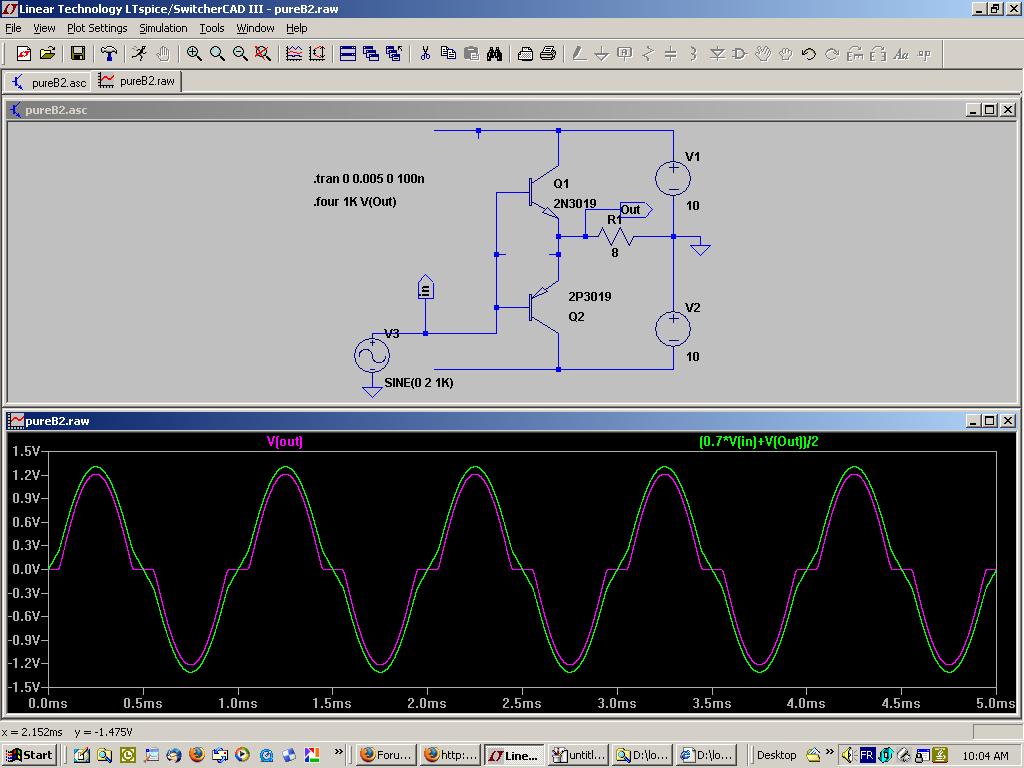Expand the quick launch overflow chevron

coord(339,753)
